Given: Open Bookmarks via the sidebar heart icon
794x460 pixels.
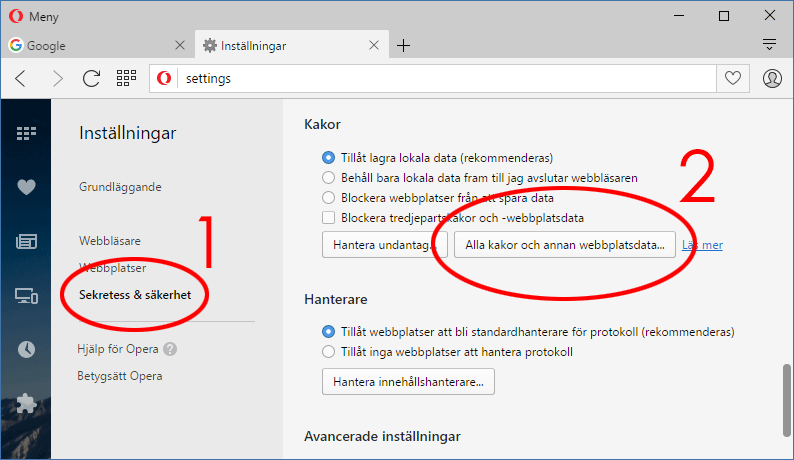Looking at the screenshot, I should pos(26,187).
